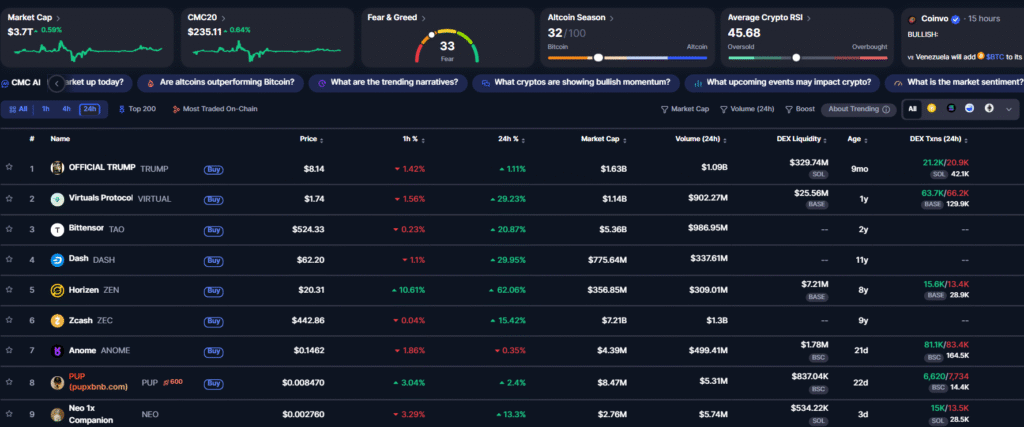
Task: Click the Average Crypto RSI slider handle
Action: tap(796, 57)
